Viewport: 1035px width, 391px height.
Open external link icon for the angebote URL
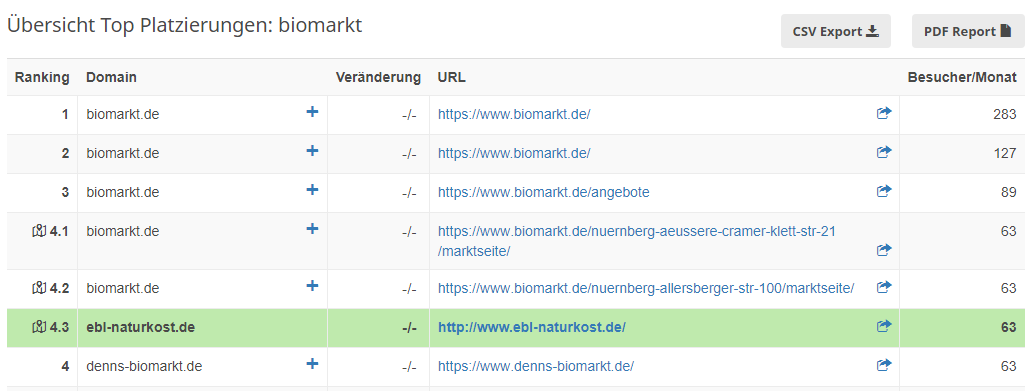(x=884, y=191)
